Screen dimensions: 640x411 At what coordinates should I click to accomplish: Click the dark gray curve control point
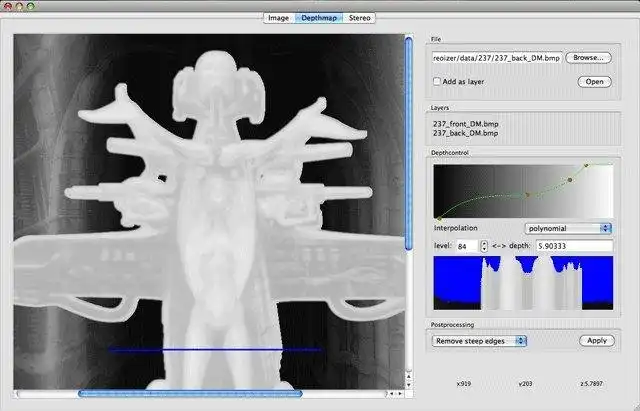click(570, 180)
